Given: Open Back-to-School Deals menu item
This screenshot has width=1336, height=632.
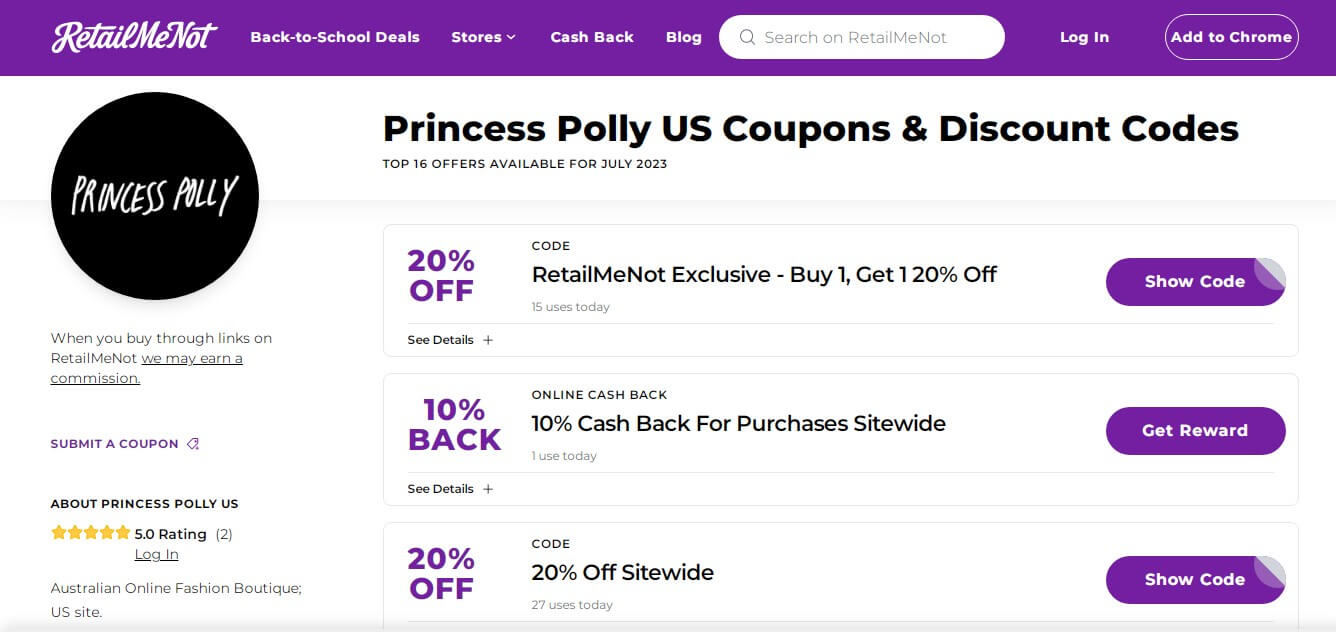Looking at the screenshot, I should click(335, 37).
